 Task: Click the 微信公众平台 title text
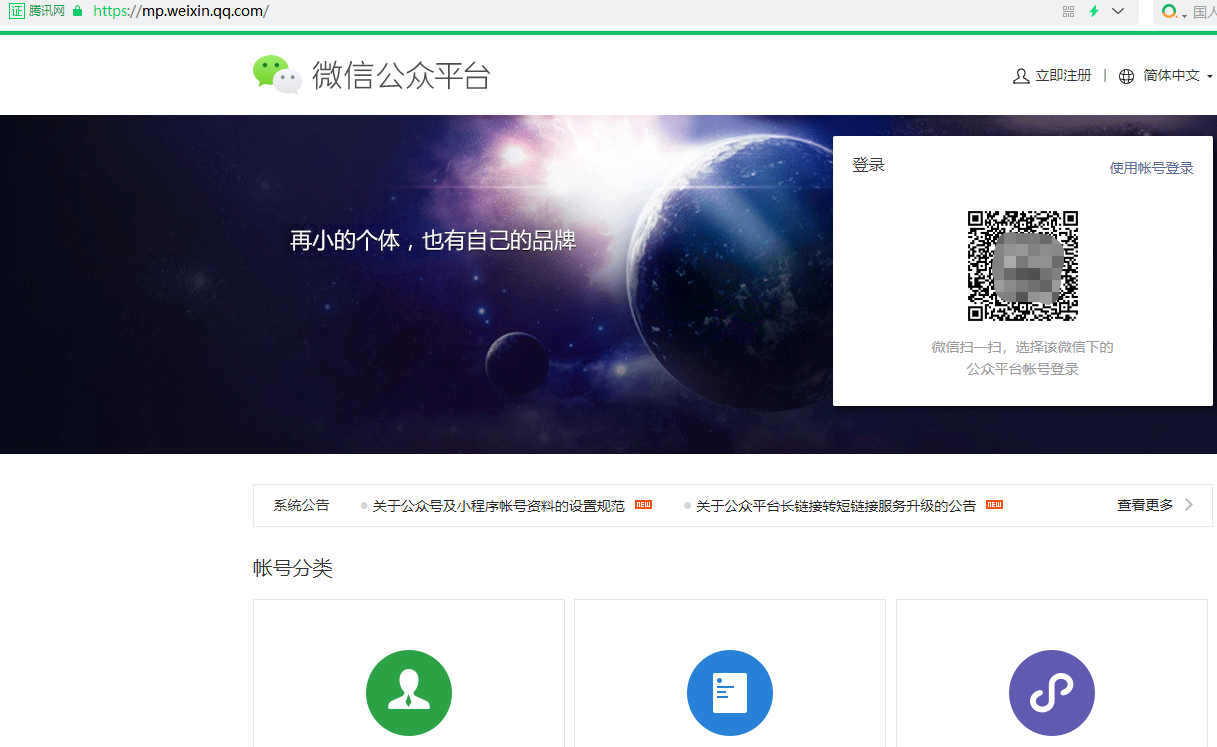401,76
